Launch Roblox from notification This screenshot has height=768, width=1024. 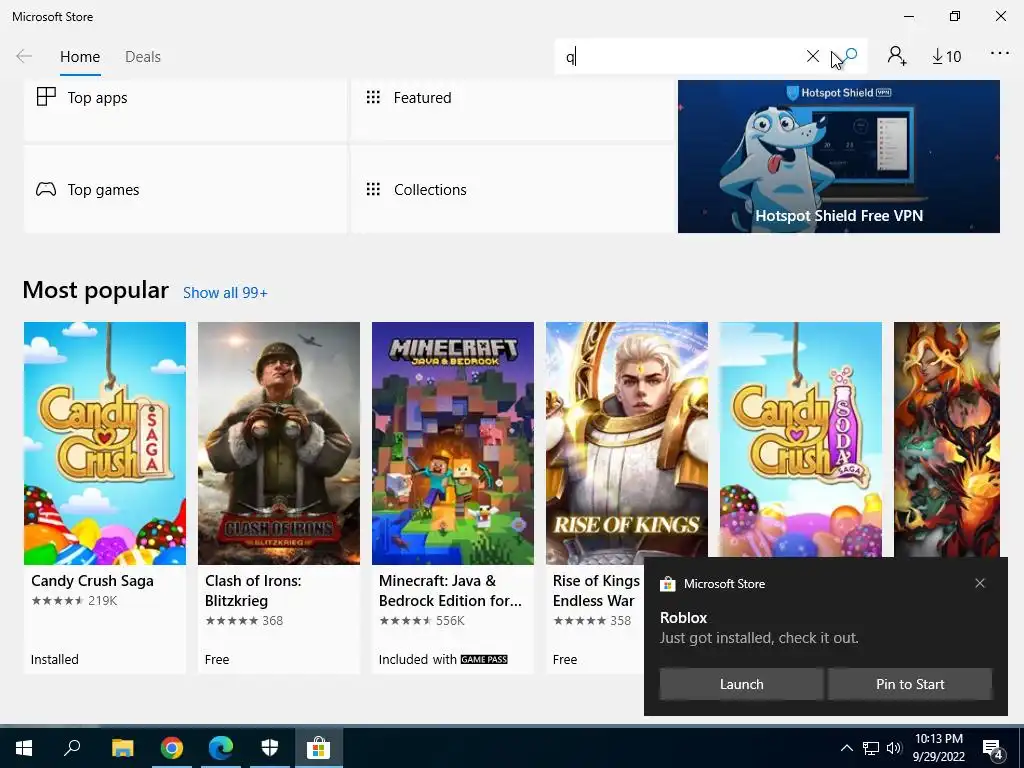[x=741, y=684]
